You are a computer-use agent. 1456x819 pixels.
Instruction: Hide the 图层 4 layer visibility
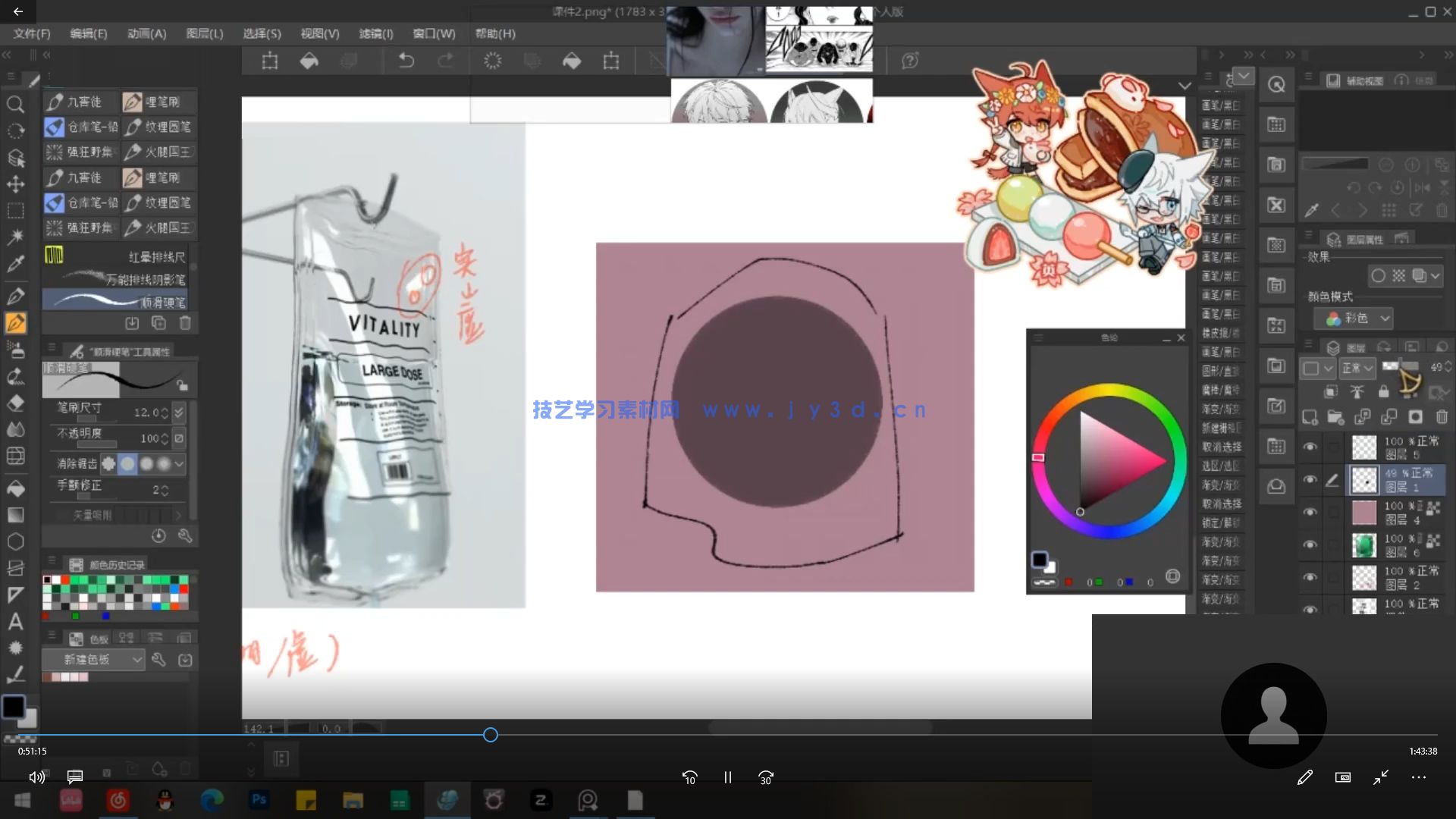[x=1310, y=510]
